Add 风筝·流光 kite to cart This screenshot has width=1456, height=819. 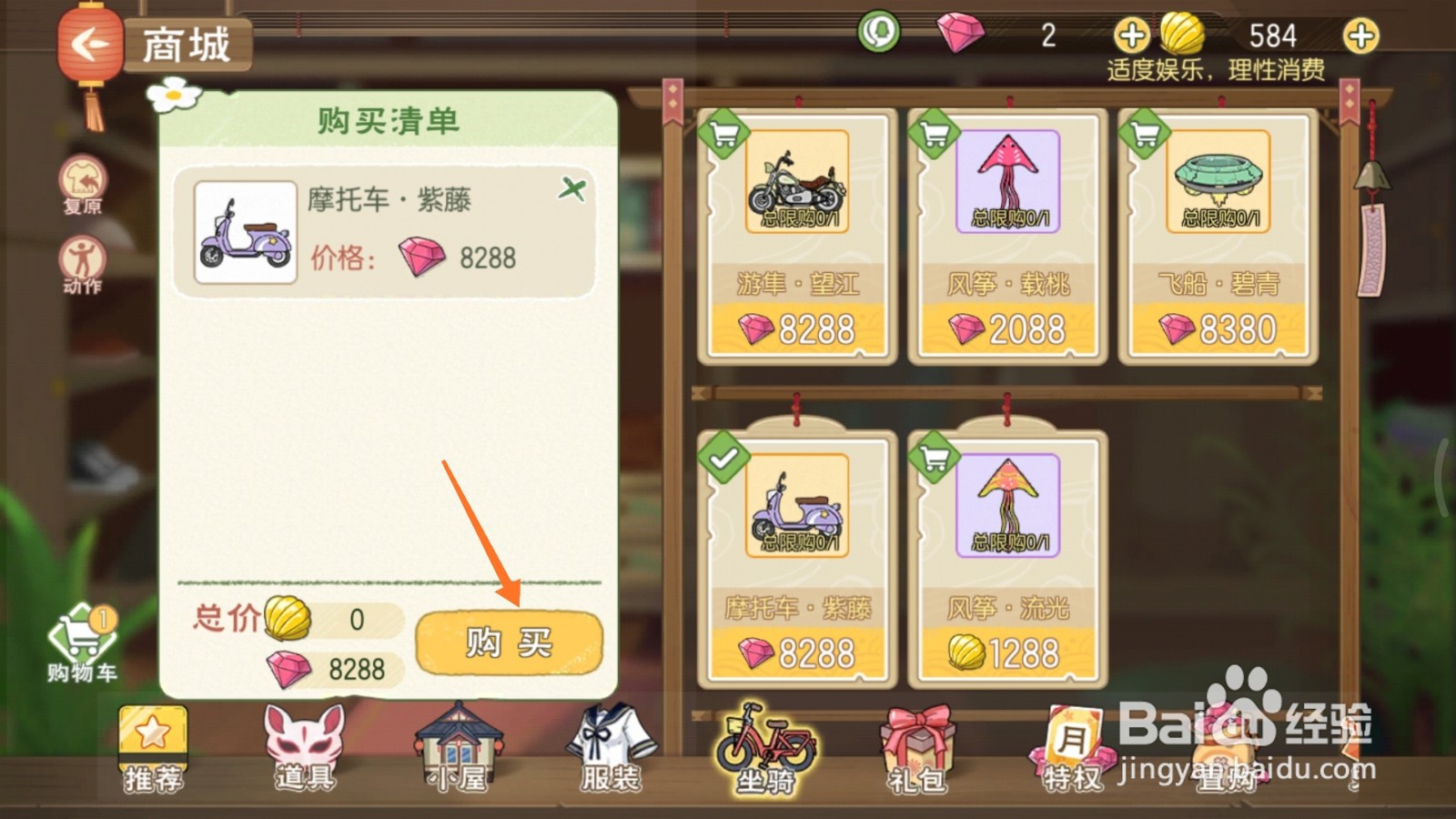pos(935,458)
